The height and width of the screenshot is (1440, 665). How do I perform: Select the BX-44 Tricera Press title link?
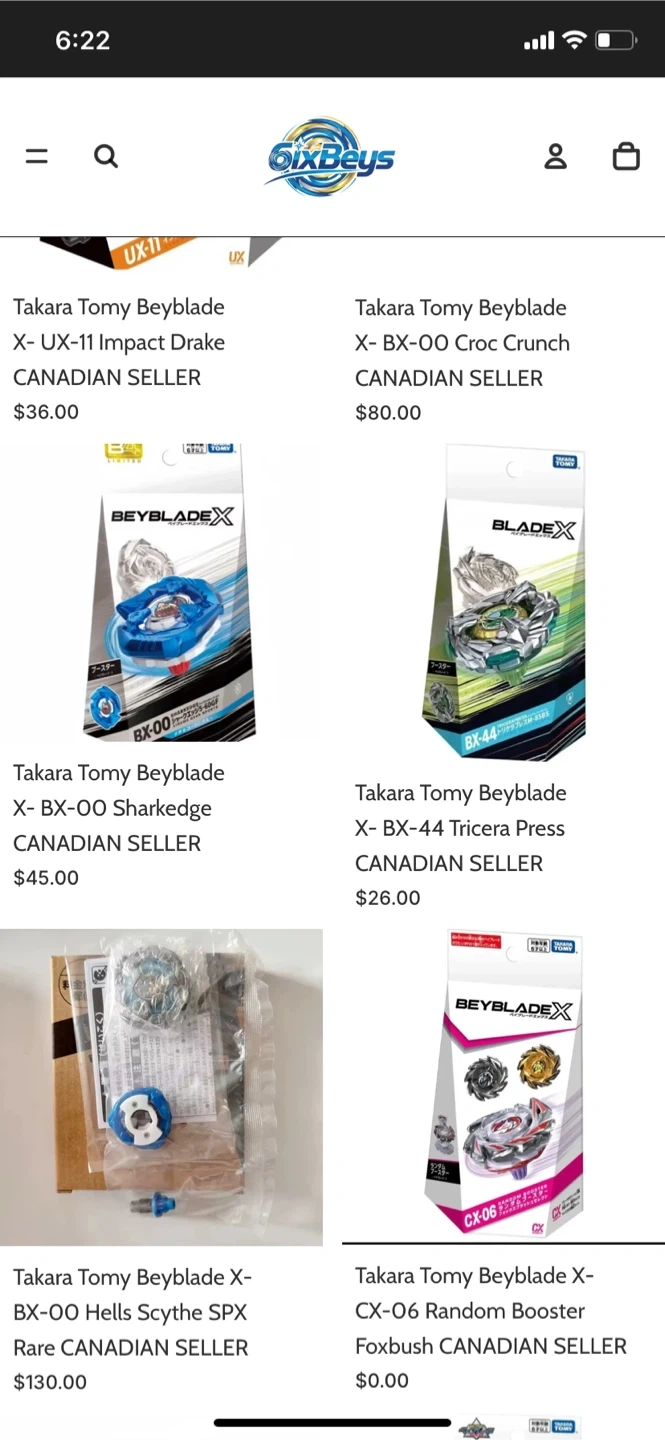[461, 828]
